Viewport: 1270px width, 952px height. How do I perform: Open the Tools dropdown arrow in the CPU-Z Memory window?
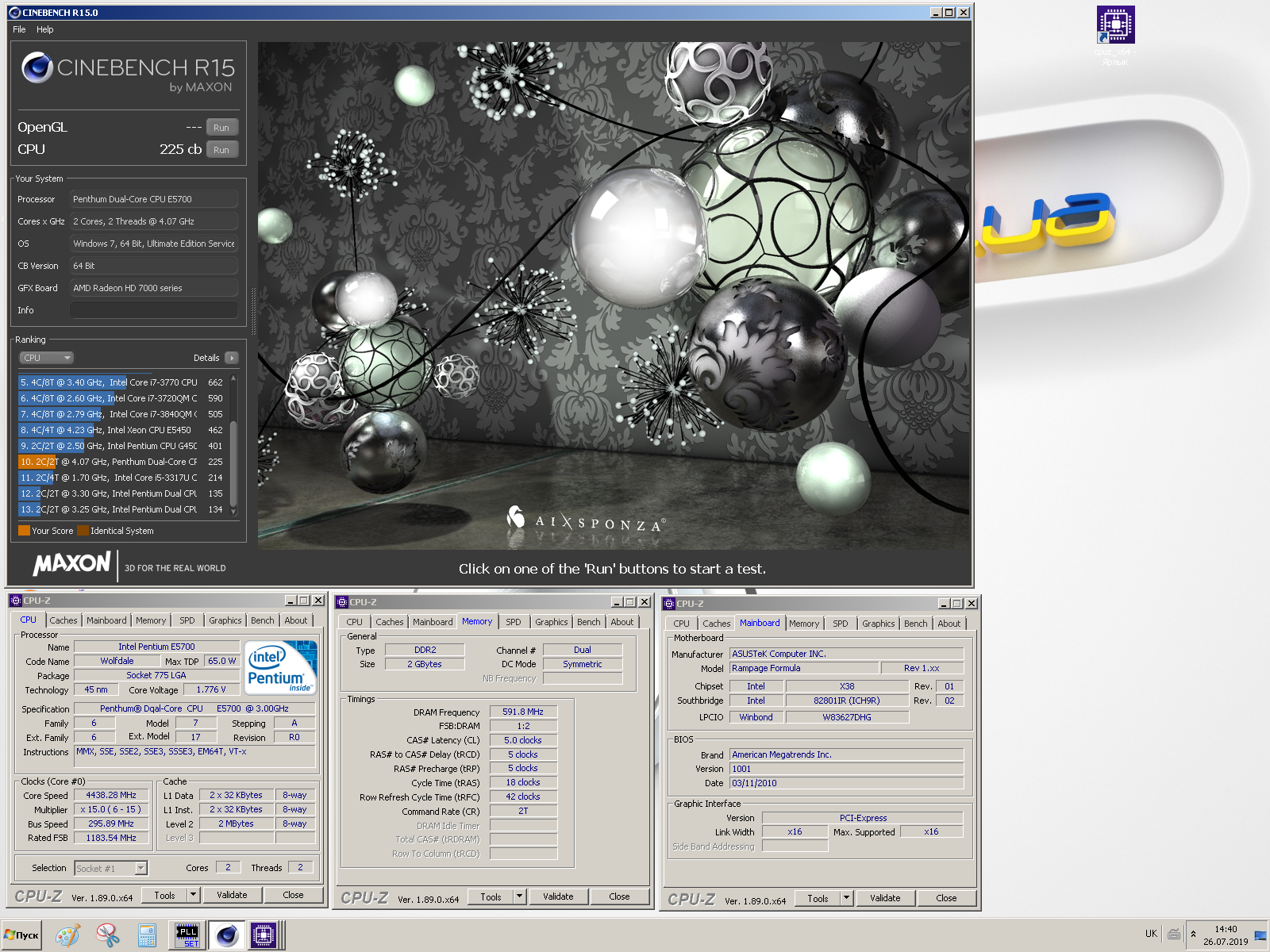point(519,896)
